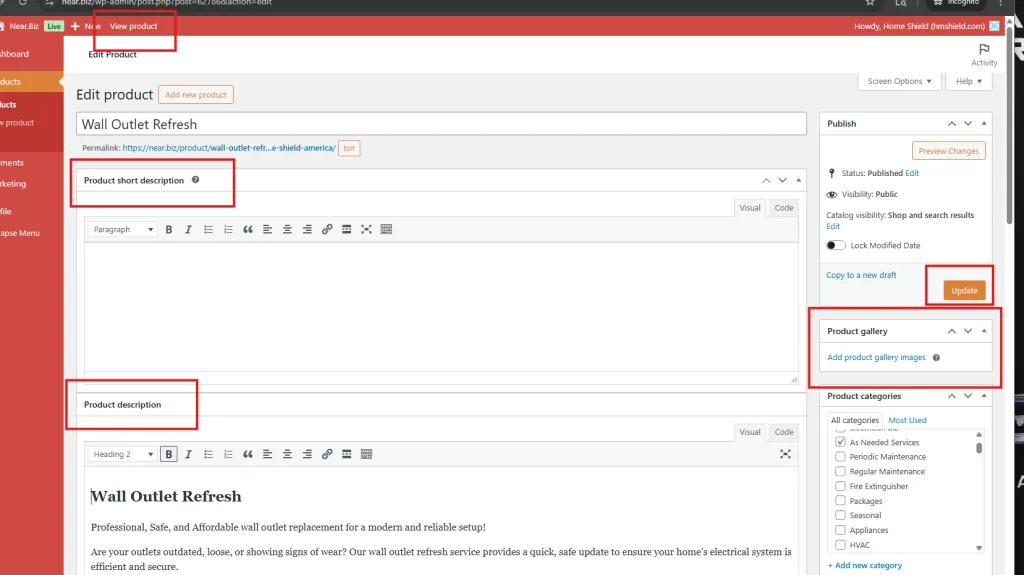Enter fullscreen mode in the product description editor
The width and height of the screenshot is (1024, 575).
(x=785, y=454)
